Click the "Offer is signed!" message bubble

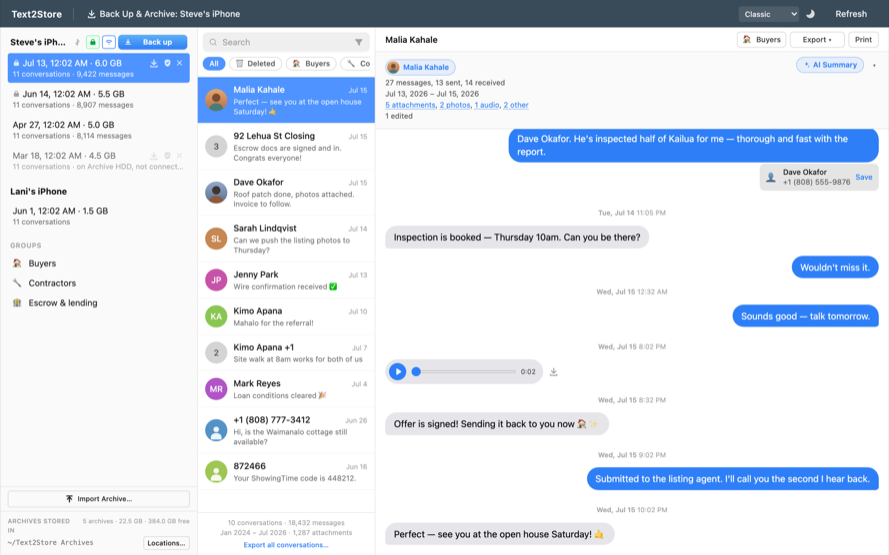point(497,423)
